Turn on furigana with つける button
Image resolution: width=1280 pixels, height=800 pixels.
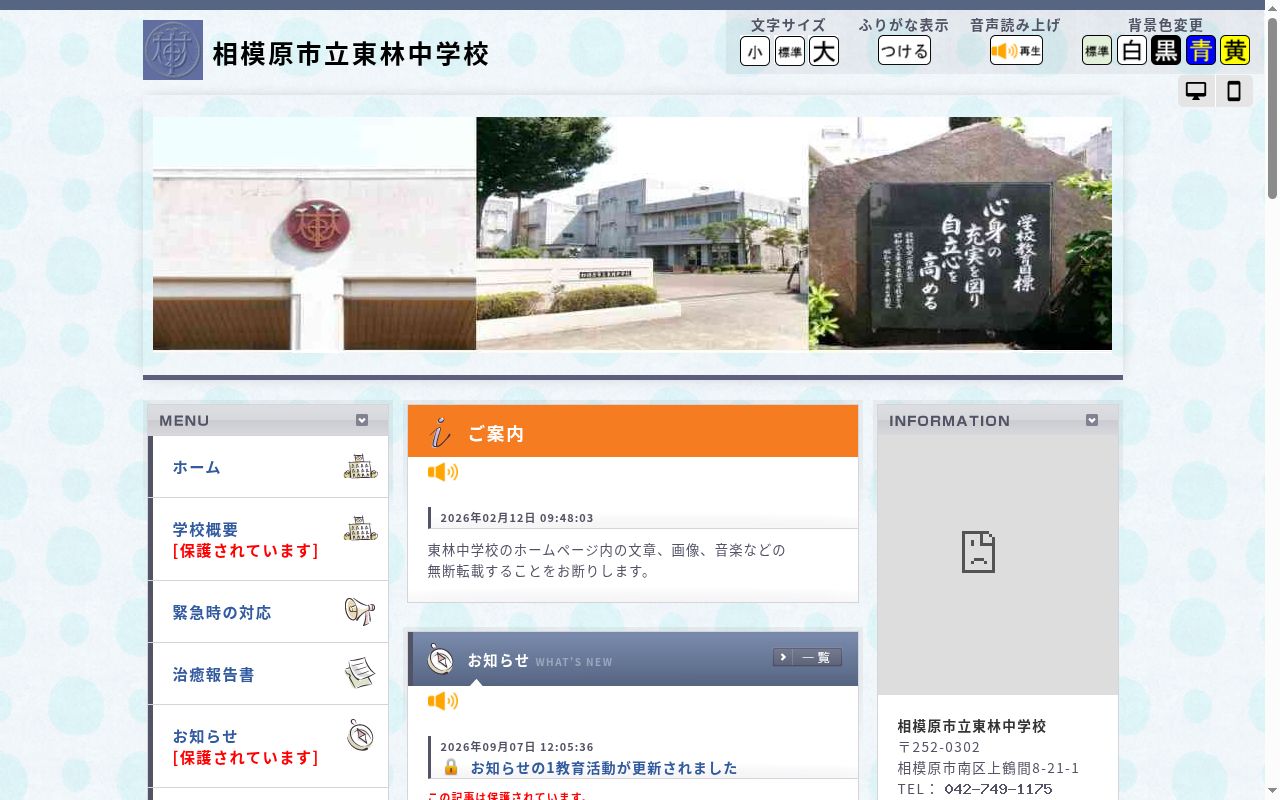[x=904, y=51]
